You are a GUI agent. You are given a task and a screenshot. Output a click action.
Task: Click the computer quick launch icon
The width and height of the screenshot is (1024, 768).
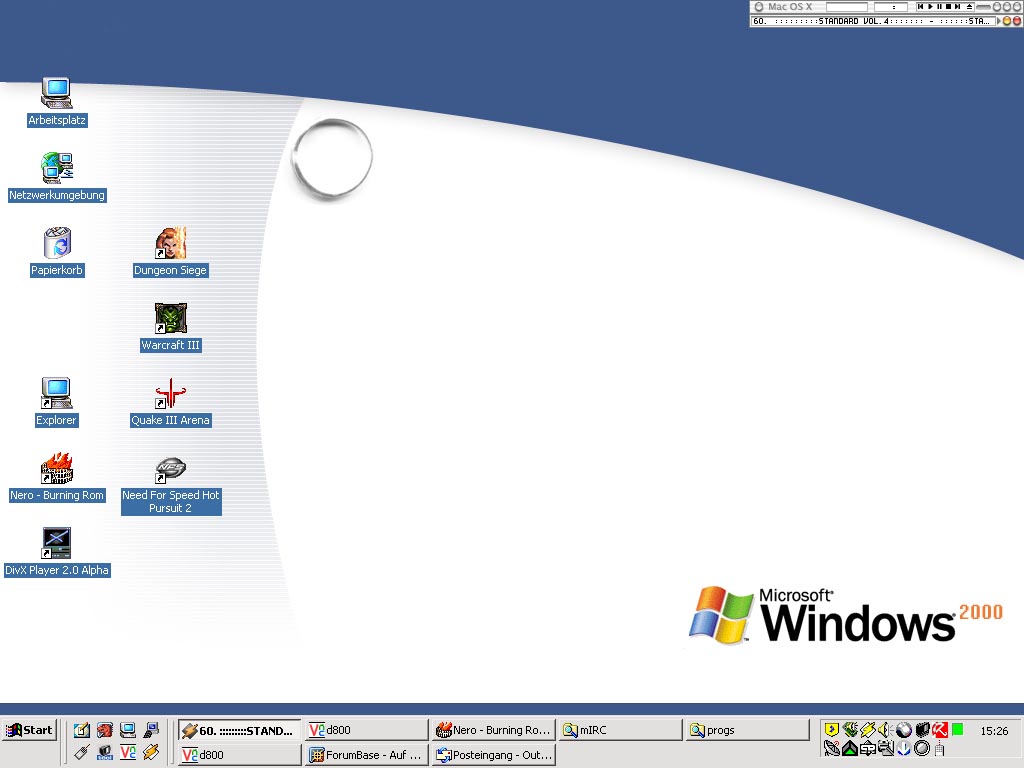(x=127, y=729)
